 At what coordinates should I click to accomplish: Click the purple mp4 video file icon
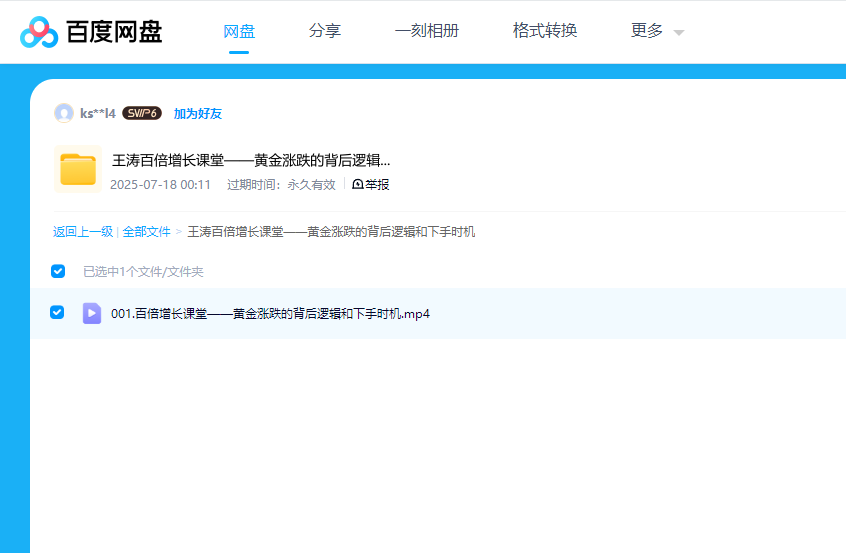(92, 313)
